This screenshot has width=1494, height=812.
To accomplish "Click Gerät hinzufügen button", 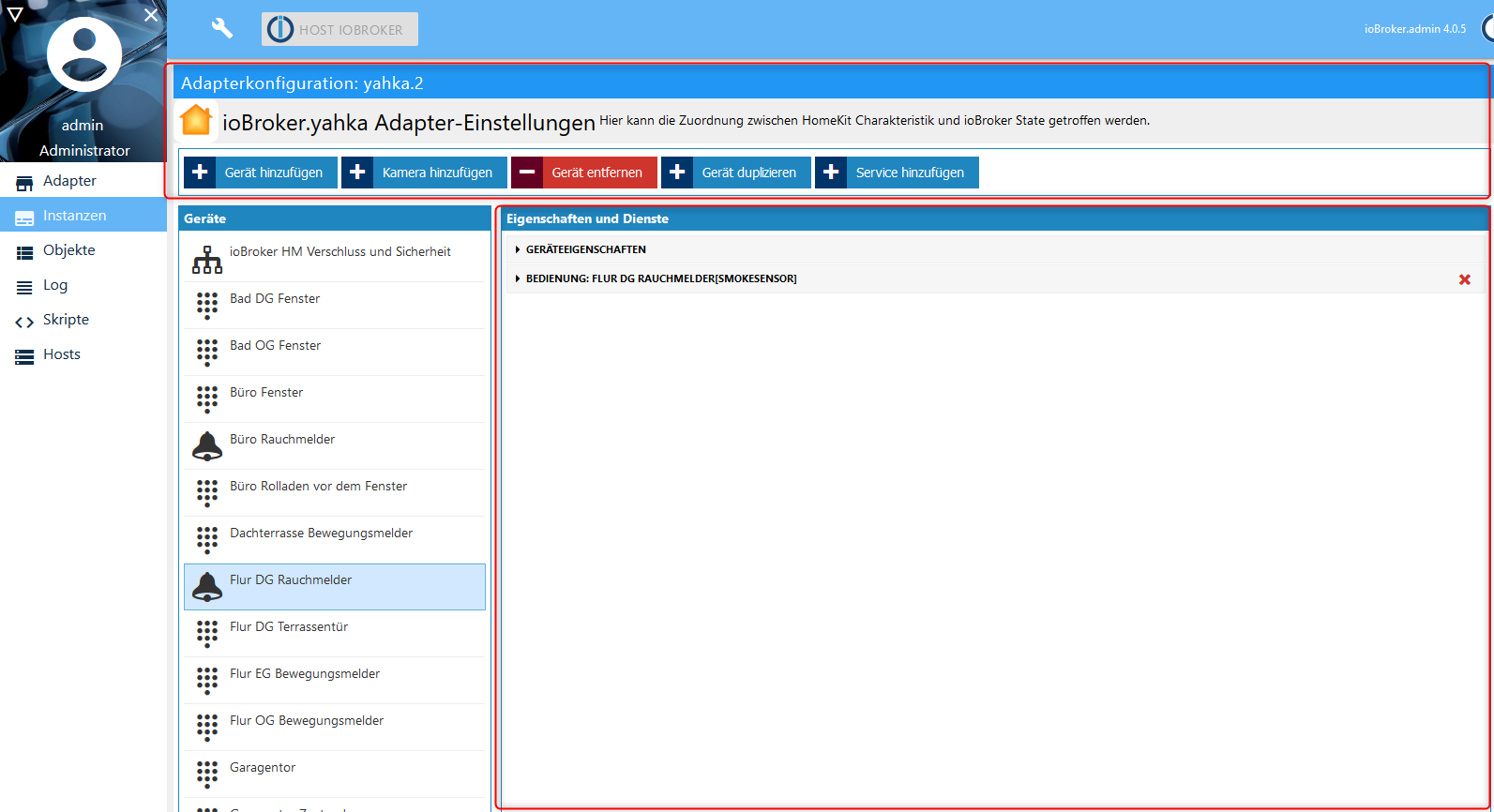I will [x=260, y=173].
